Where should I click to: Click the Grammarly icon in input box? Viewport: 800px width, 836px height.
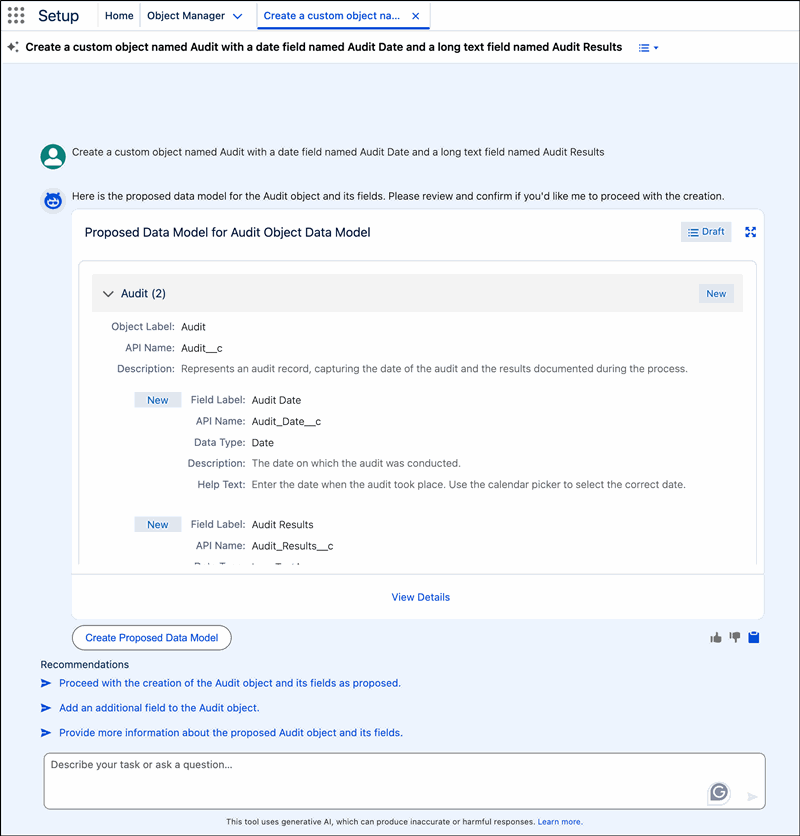click(x=719, y=792)
